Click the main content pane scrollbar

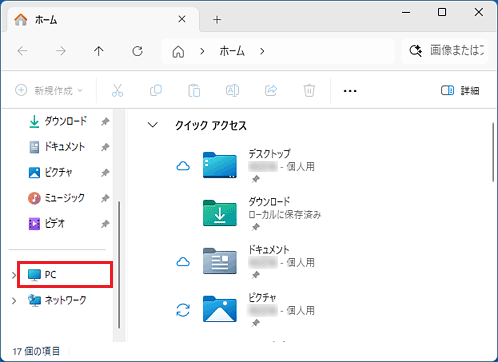pyautogui.click(x=493, y=152)
